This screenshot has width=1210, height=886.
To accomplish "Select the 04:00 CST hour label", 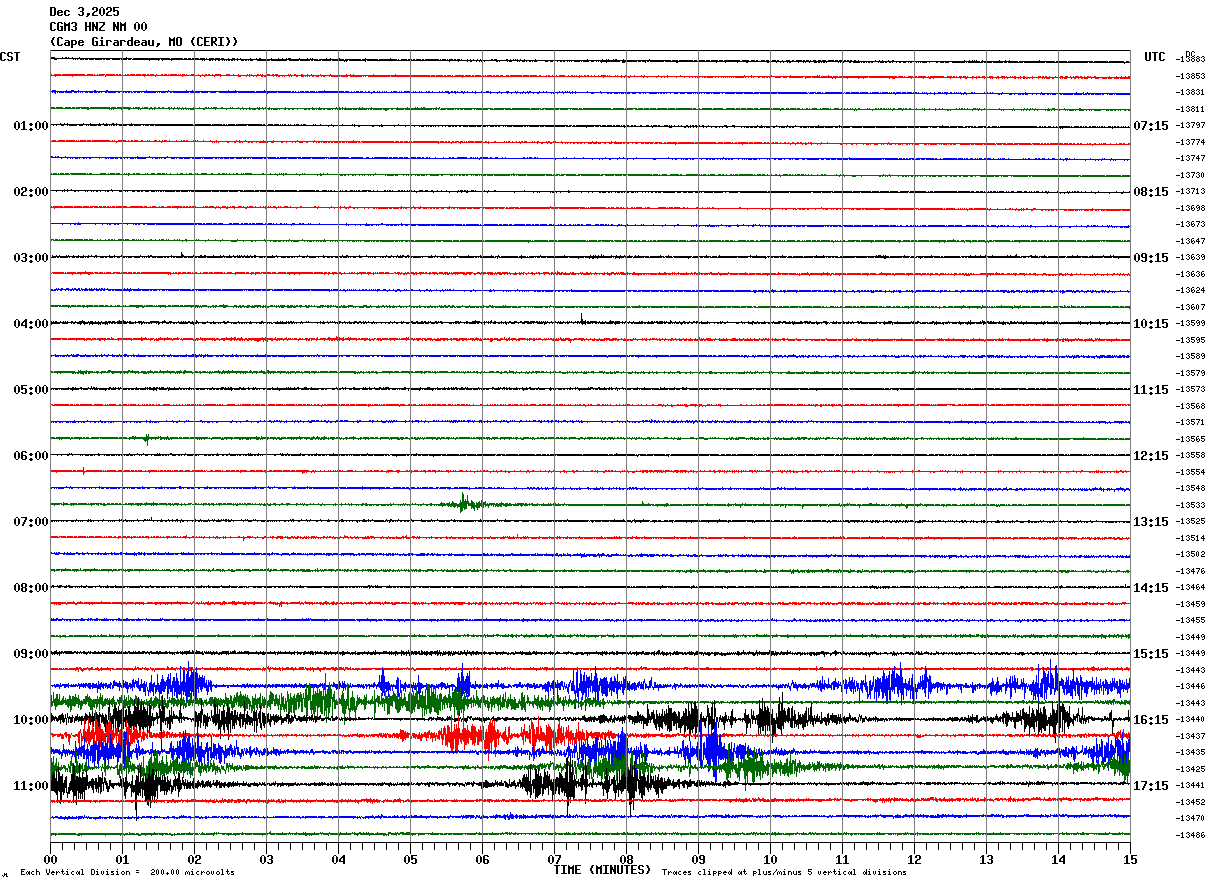I will click(30, 324).
